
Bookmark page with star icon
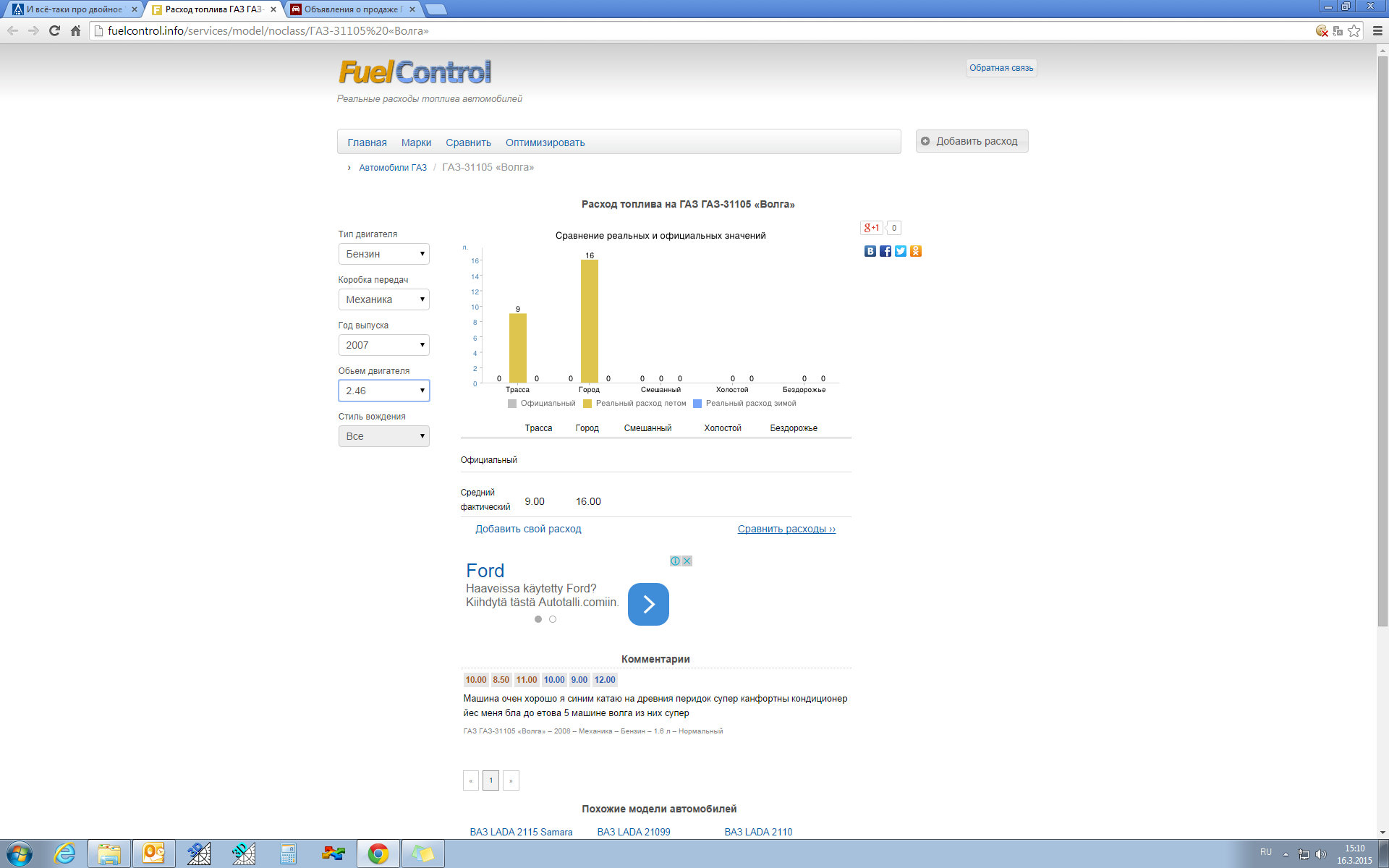click(x=1354, y=30)
